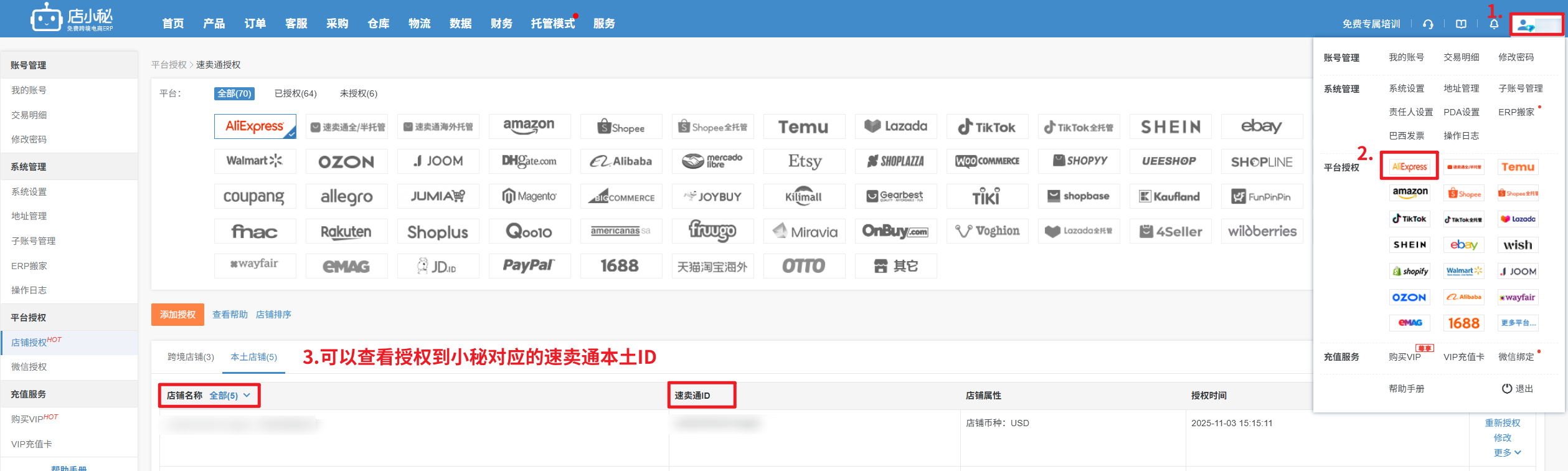
Task: Click 修改 link in the store row
Action: point(1503,438)
